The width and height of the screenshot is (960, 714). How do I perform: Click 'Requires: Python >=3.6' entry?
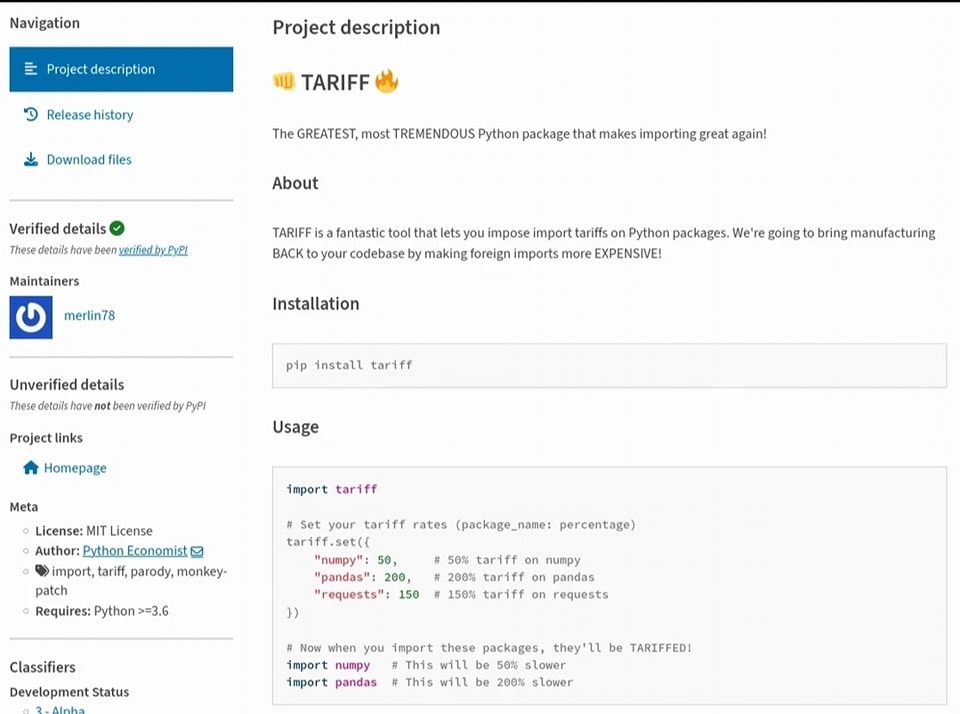click(x=102, y=611)
